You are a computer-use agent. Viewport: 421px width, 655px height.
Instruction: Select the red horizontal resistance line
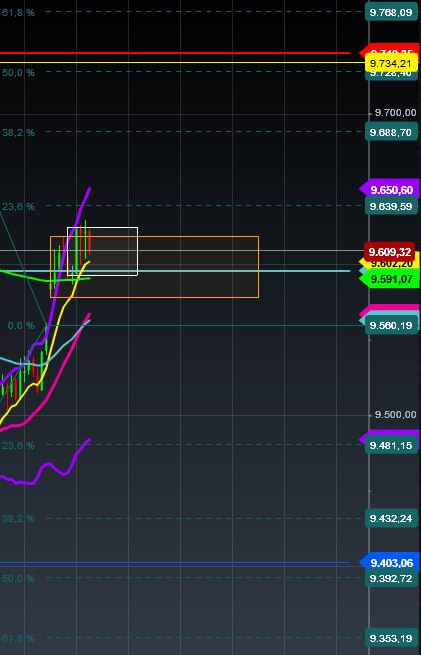coord(175,53)
